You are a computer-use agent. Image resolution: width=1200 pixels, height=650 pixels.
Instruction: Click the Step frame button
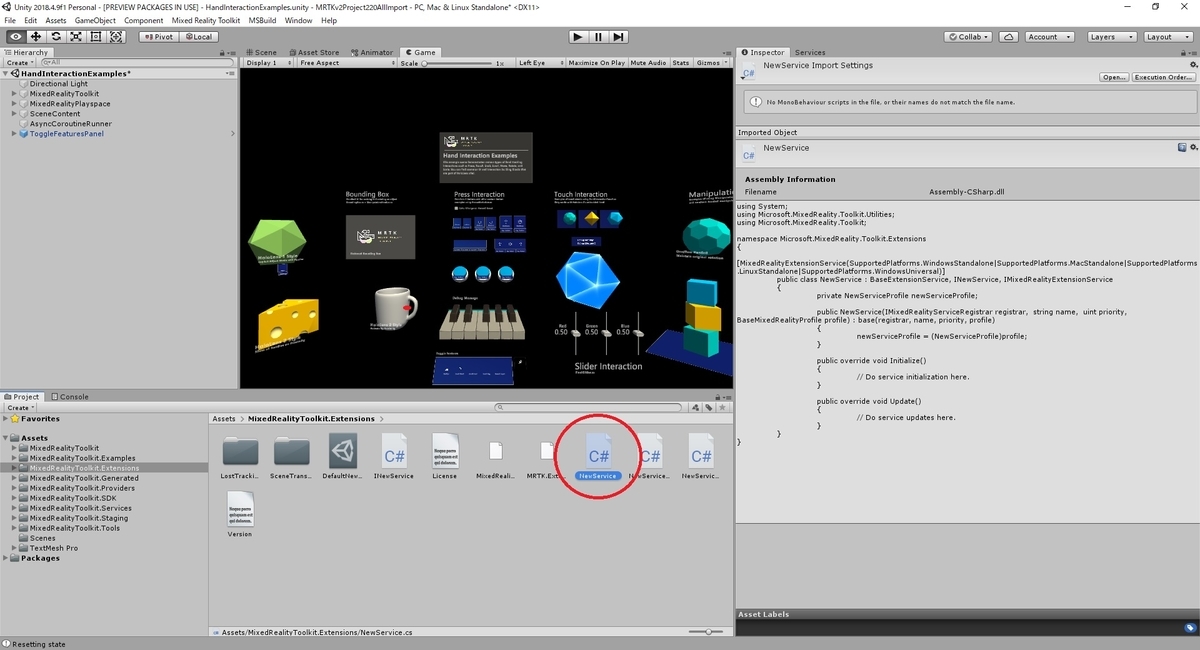point(619,37)
